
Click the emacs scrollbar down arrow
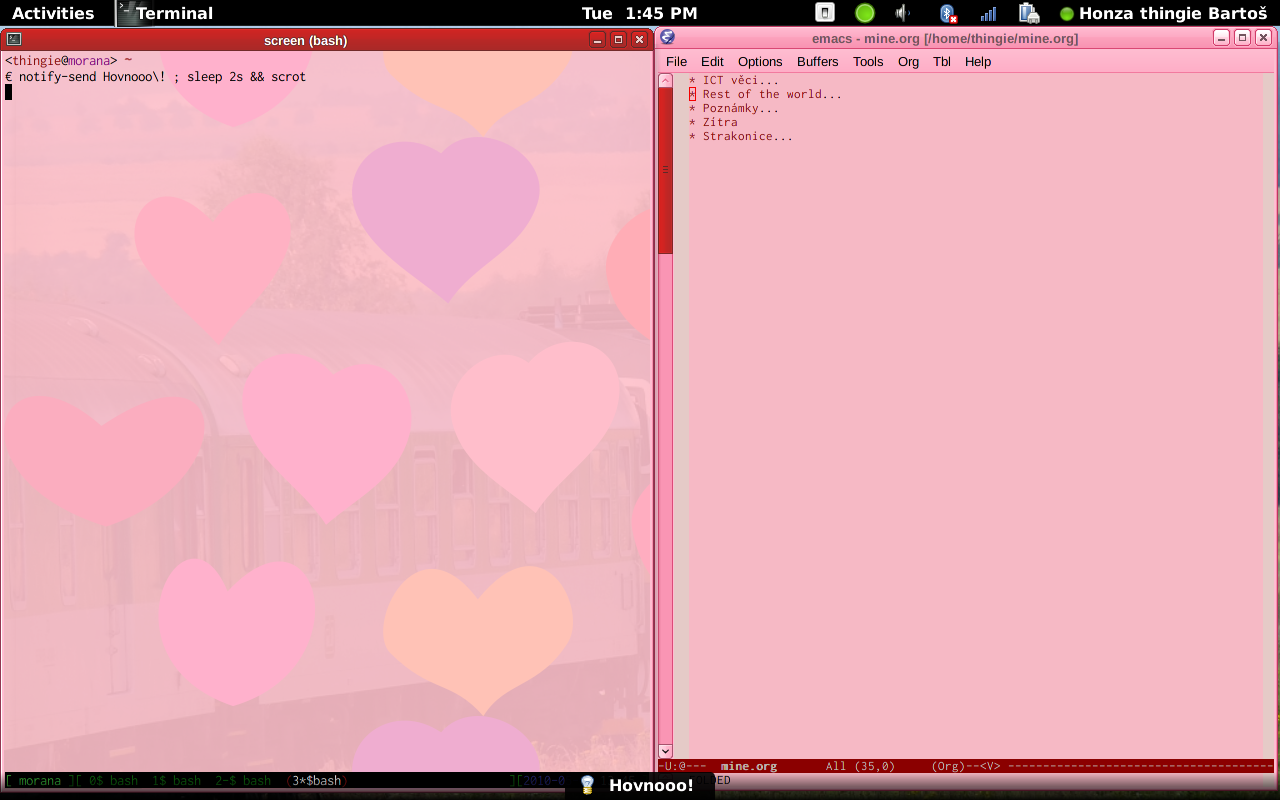pyautogui.click(x=665, y=751)
